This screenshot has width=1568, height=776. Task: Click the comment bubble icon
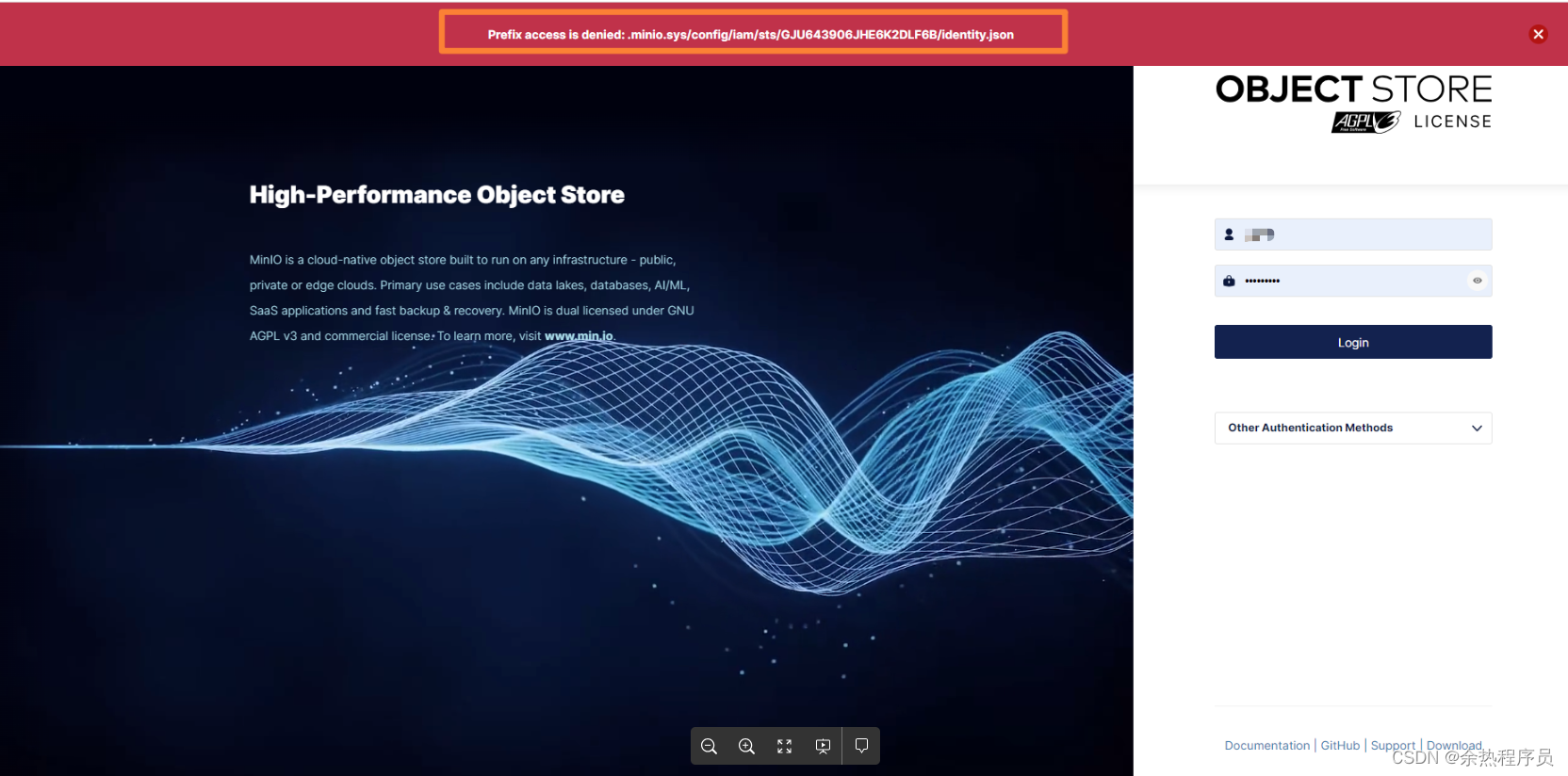(861, 745)
